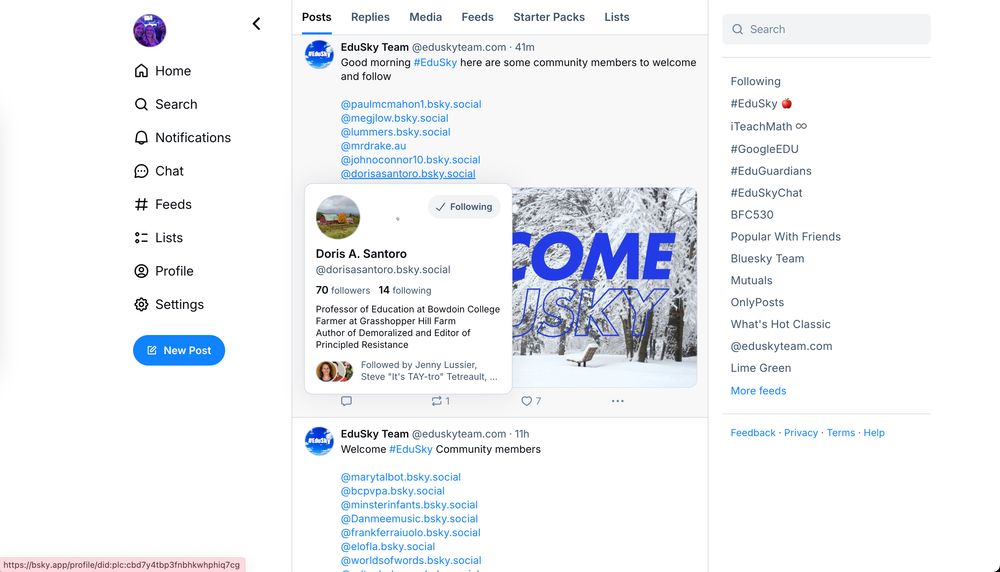
Task: Switch to the Media tab
Action: point(425,17)
